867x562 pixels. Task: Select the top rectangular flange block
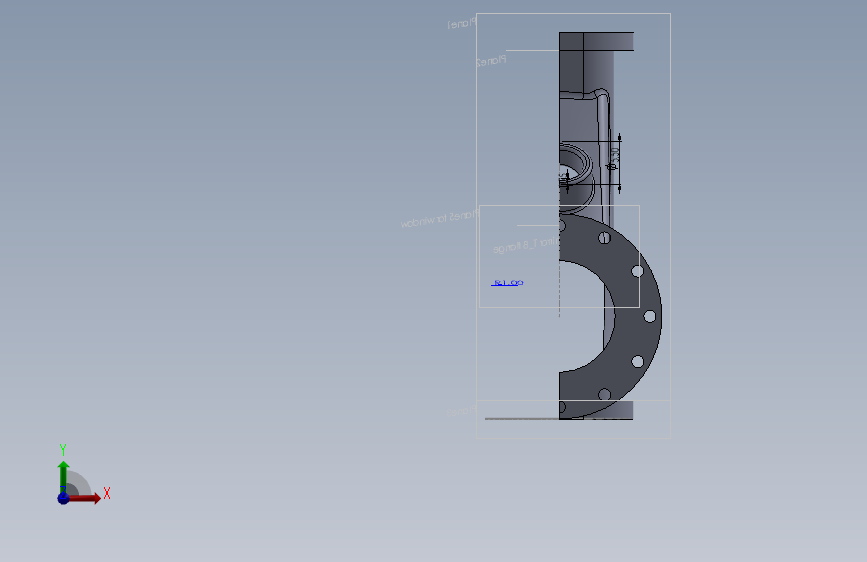coord(596,41)
